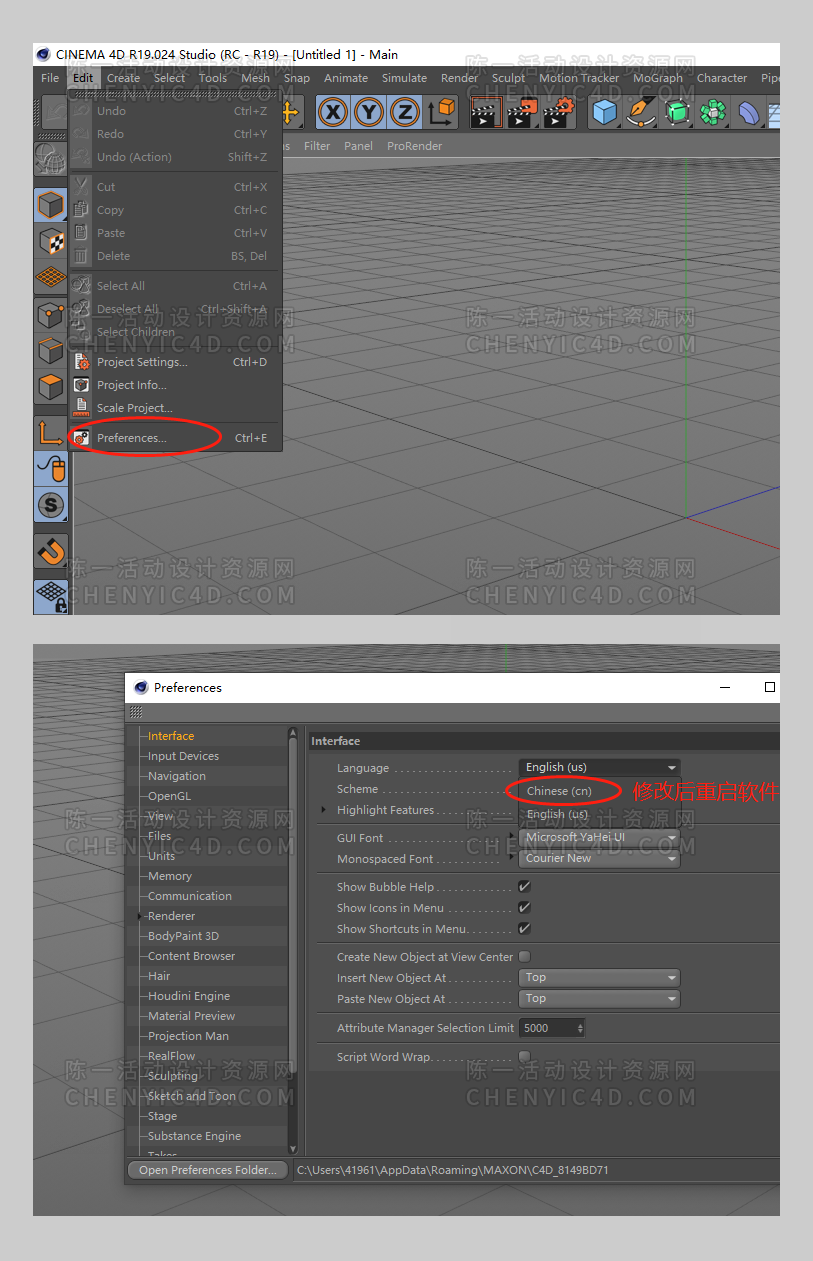This screenshot has height=1261, width=813.
Task: Toggle the Show Bubble Help checkbox
Action: [x=524, y=887]
